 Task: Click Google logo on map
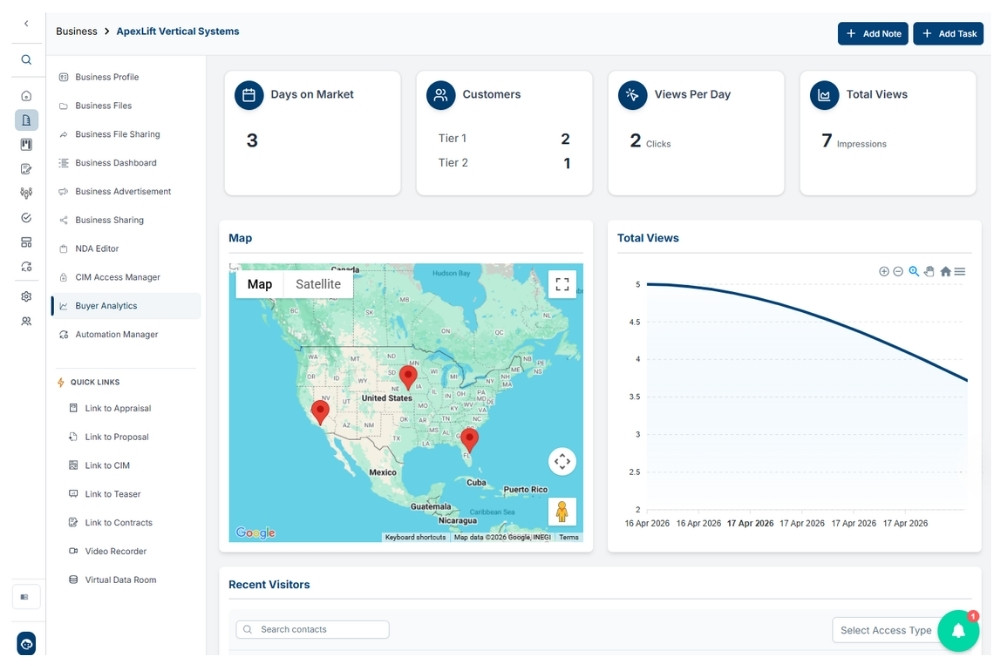pyautogui.click(x=255, y=532)
